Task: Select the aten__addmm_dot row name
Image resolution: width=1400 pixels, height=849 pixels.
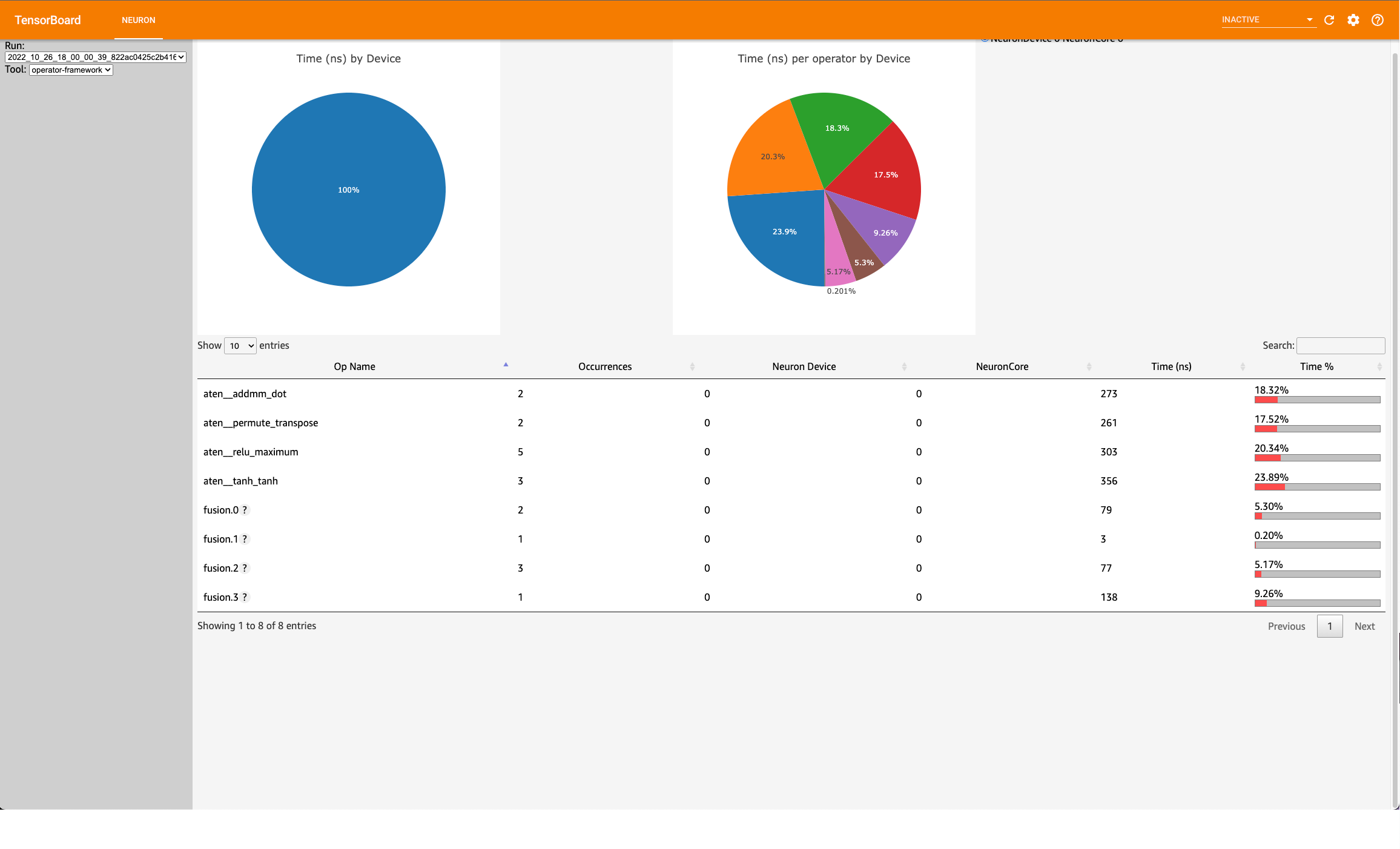Action: 245,394
